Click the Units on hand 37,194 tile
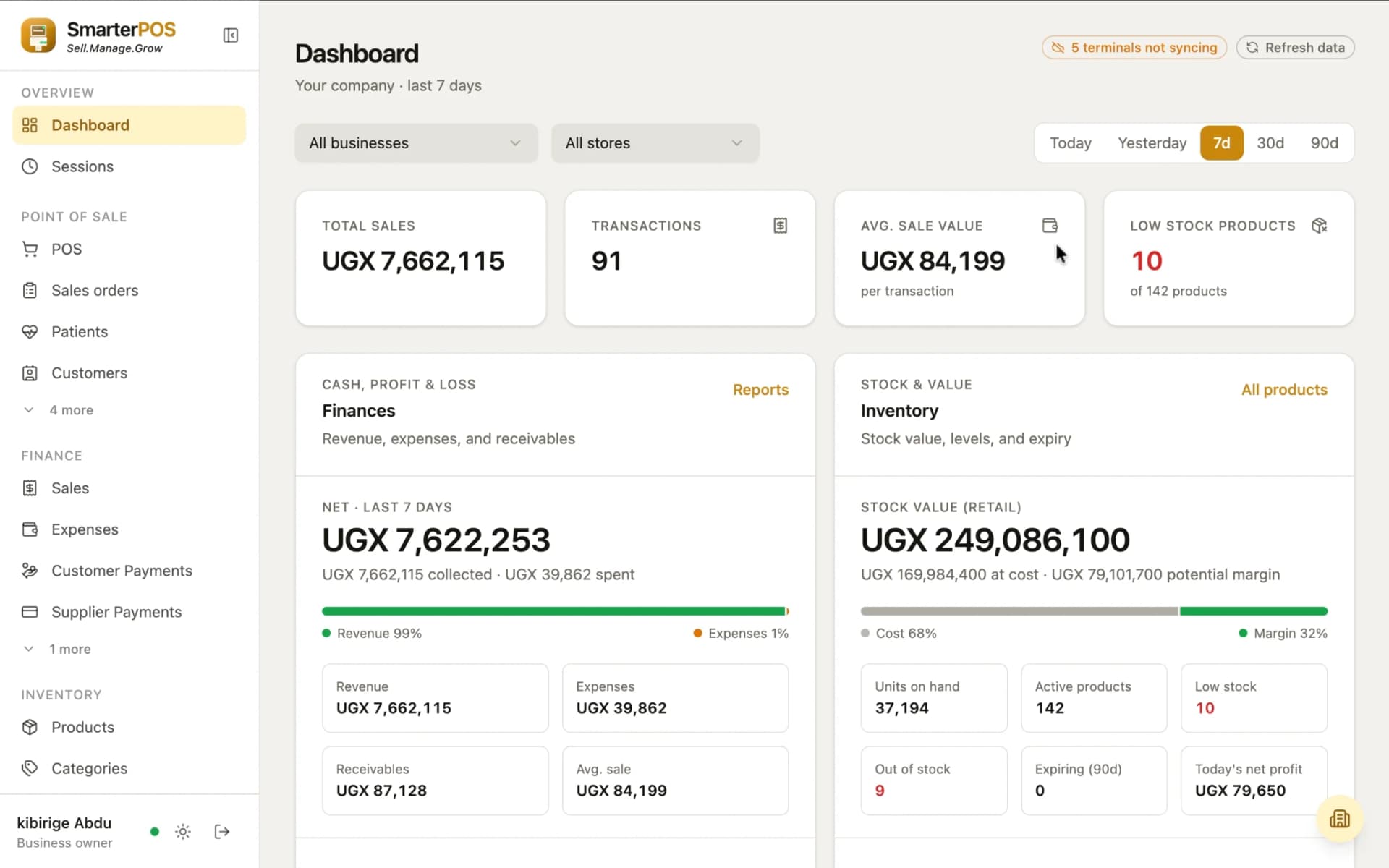 934,698
